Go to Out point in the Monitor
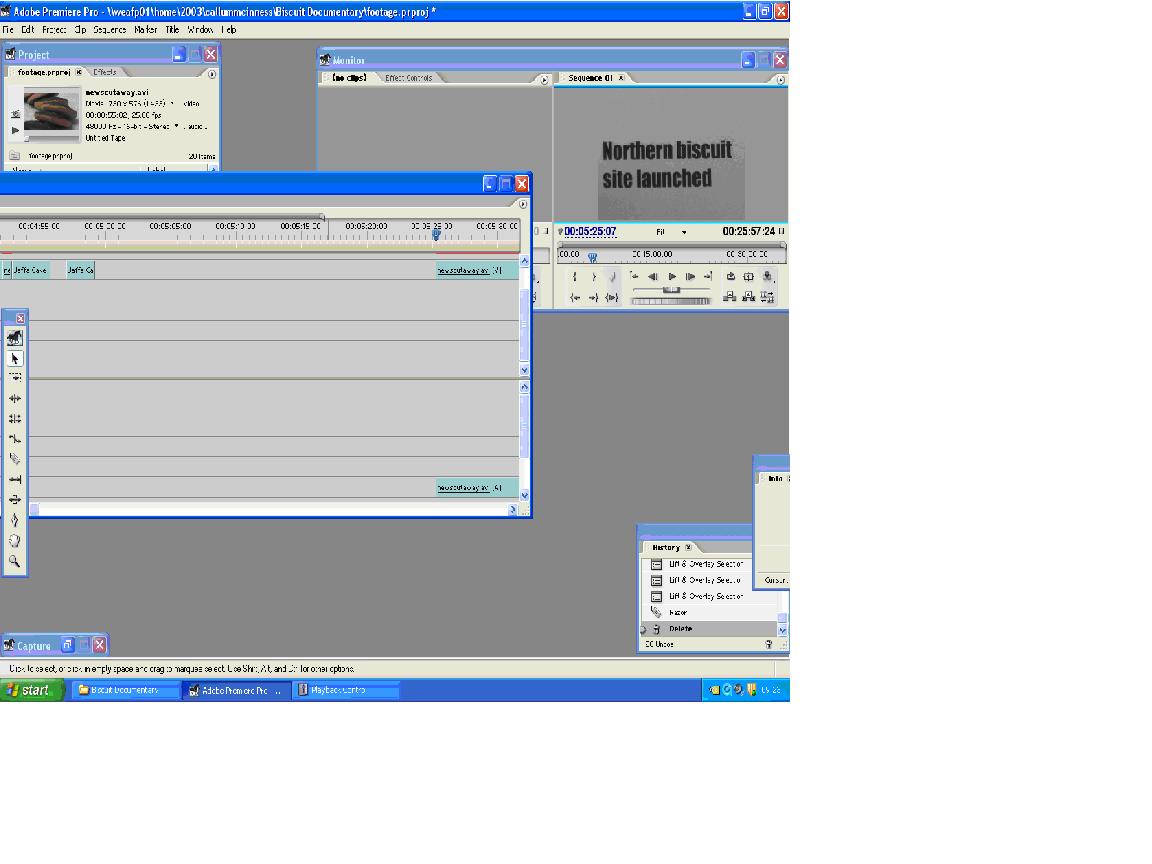The height and width of the screenshot is (864, 1152). [x=594, y=298]
